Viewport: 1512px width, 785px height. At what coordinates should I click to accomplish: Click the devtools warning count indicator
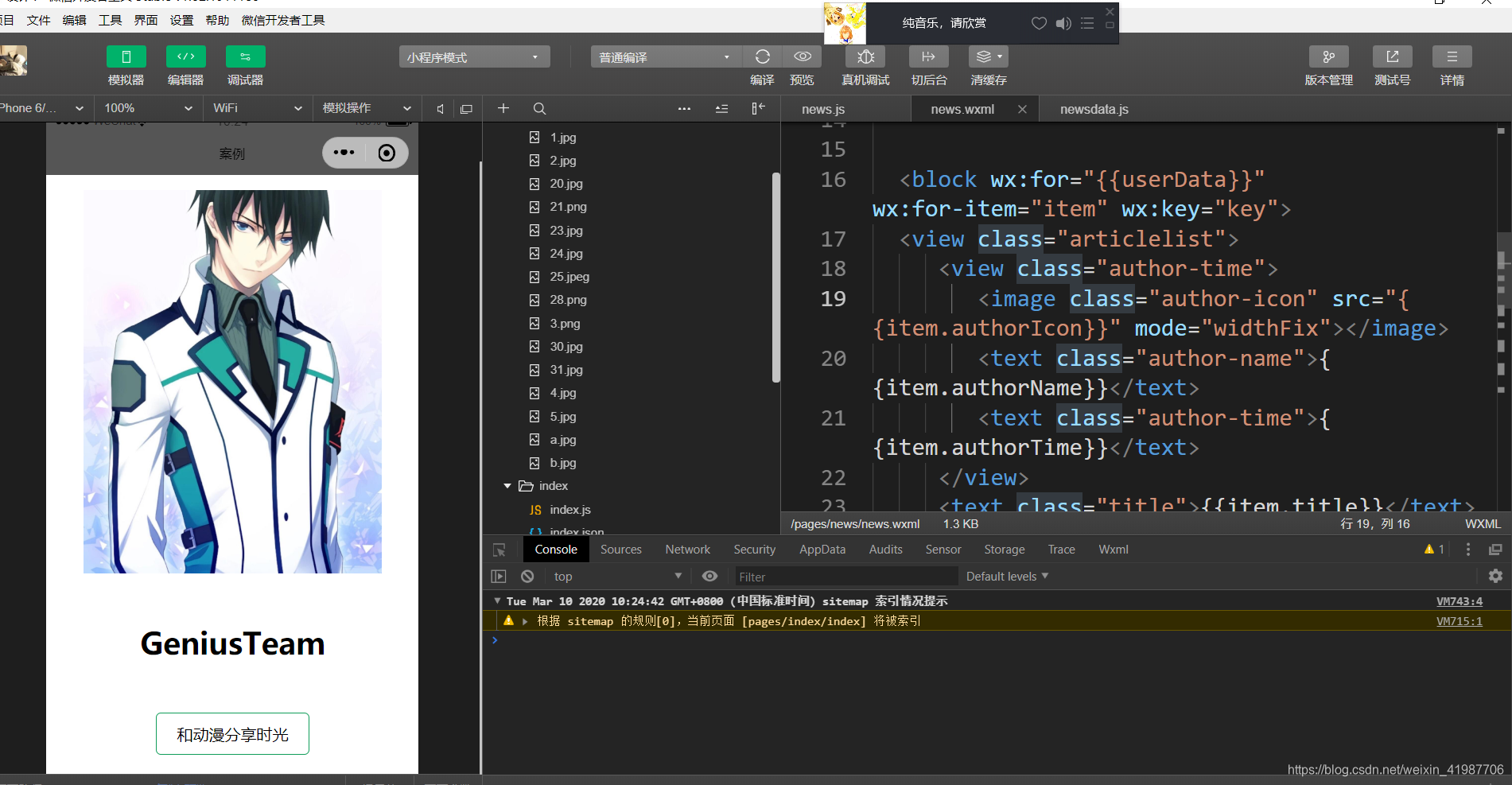tap(1434, 550)
